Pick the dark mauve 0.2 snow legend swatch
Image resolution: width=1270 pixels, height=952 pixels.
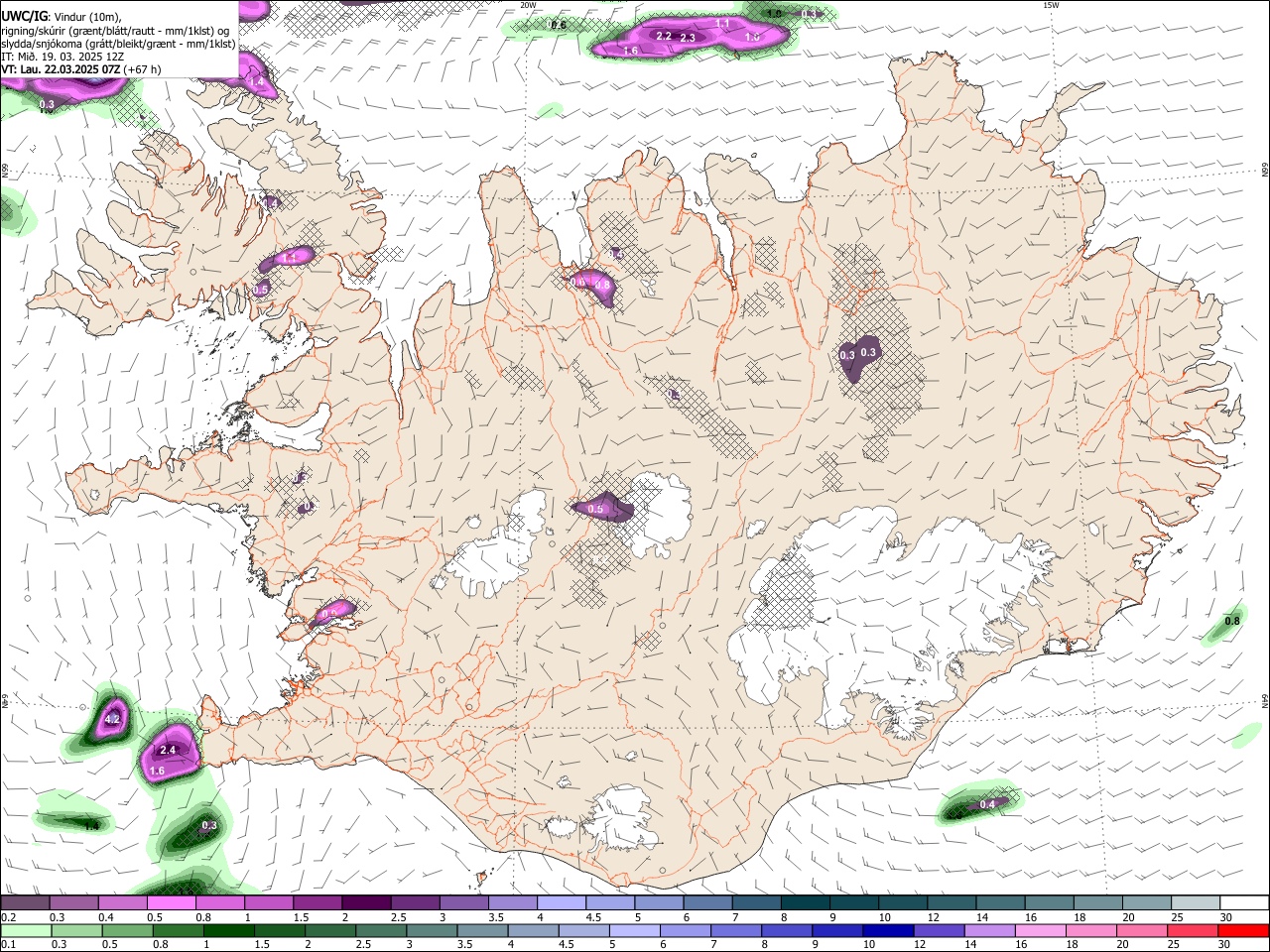tap(25, 902)
